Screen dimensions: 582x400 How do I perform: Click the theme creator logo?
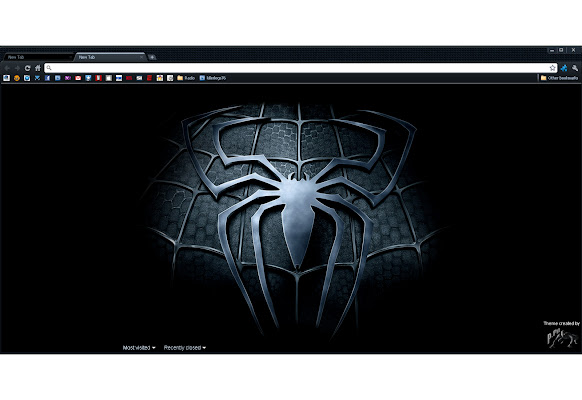pyautogui.click(x=562, y=338)
